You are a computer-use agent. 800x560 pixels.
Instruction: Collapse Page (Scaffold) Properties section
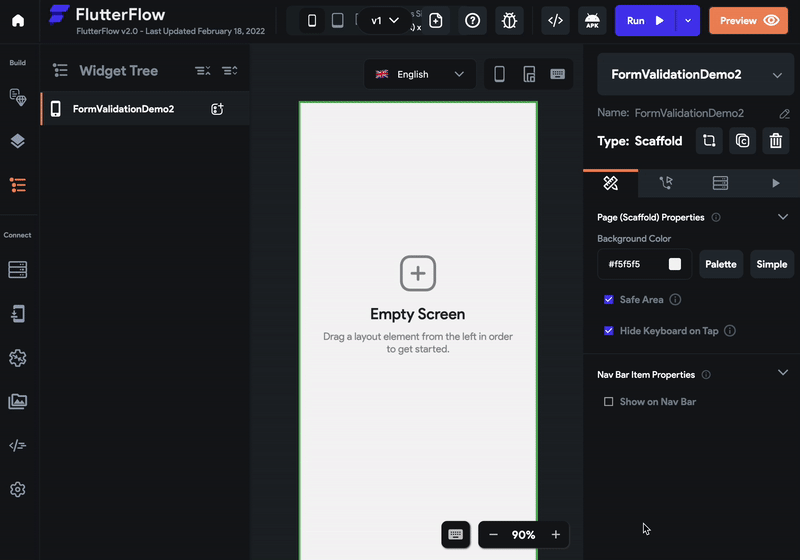point(783,217)
